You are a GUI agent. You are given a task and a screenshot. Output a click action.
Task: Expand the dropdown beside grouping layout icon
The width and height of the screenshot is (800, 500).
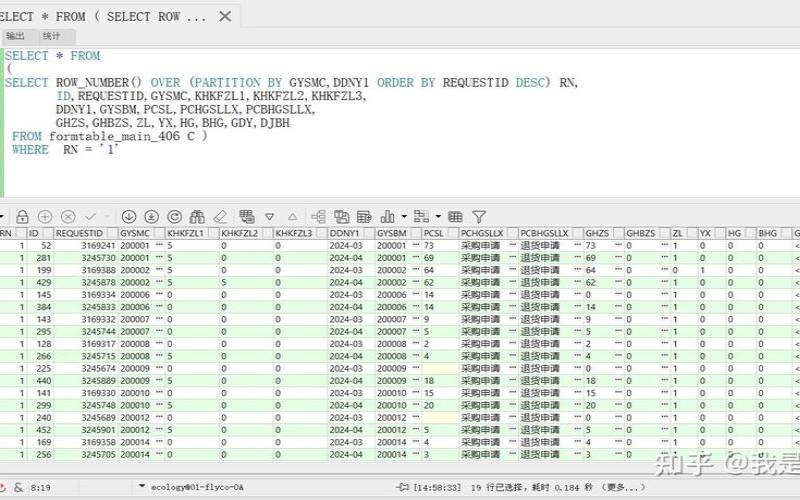tap(438, 216)
